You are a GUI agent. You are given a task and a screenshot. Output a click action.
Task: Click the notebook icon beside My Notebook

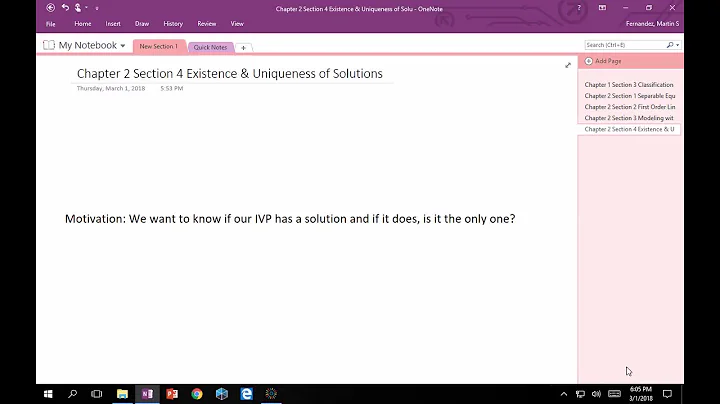pos(49,45)
